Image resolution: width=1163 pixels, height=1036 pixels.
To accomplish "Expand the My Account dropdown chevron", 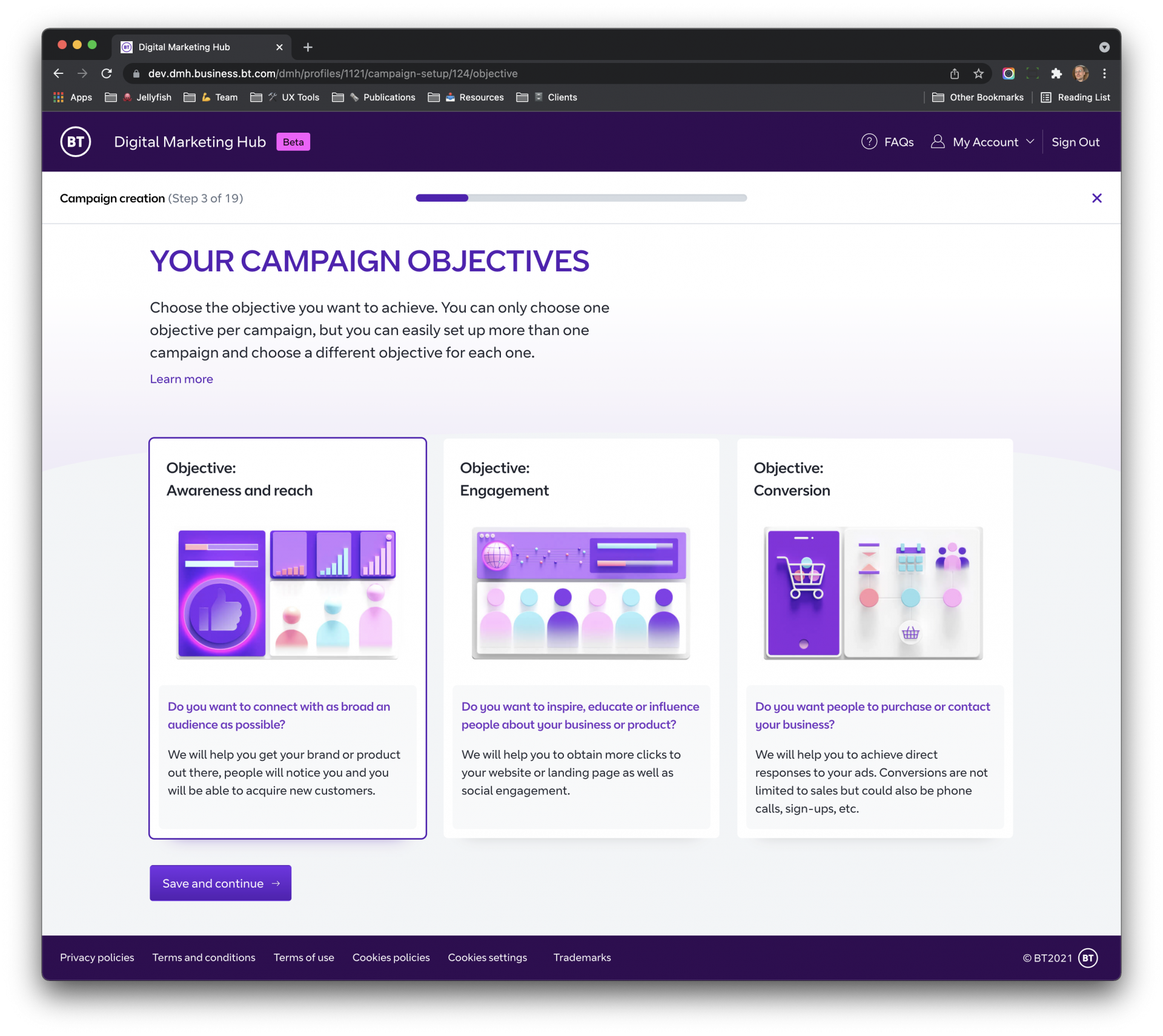I will tap(1030, 142).
